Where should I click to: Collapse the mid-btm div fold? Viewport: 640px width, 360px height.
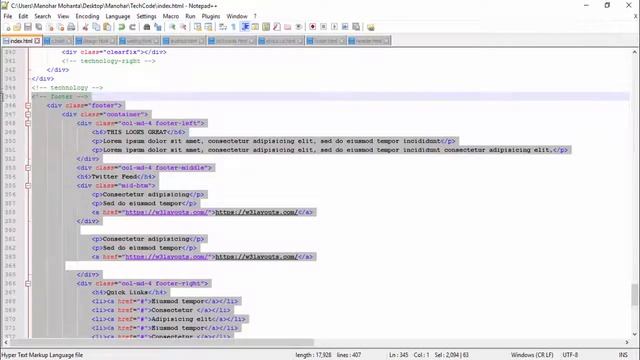point(28,186)
